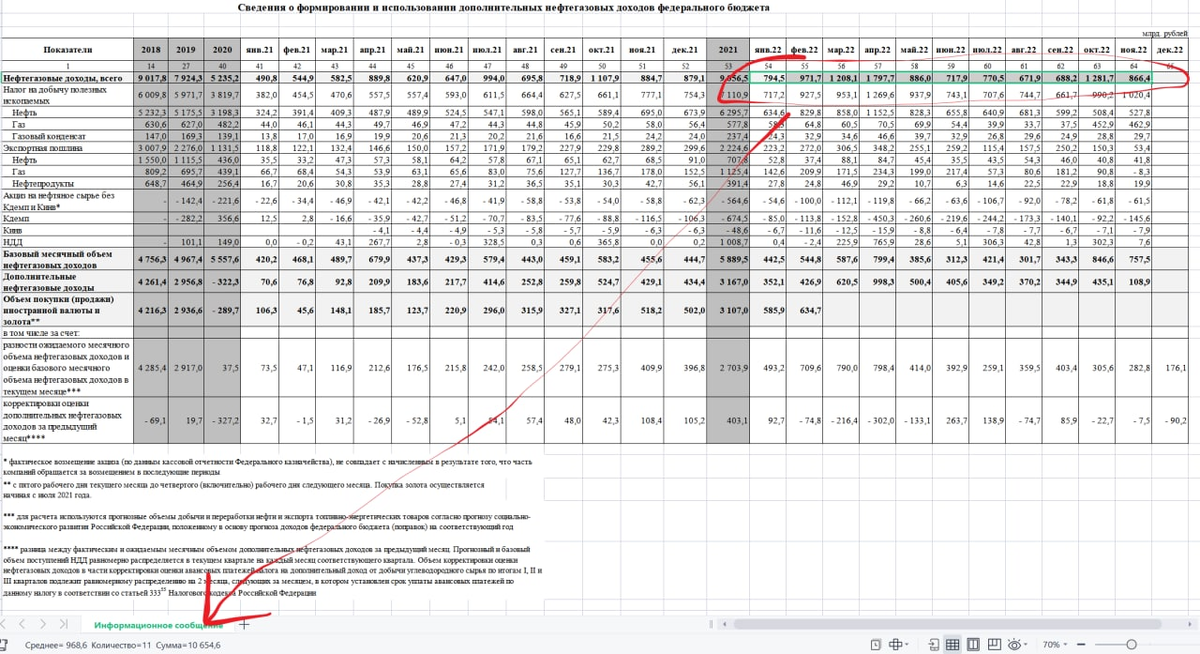Switch to Page Layout view icon
This screenshot has height=654, width=1200.
(x=973, y=645)
